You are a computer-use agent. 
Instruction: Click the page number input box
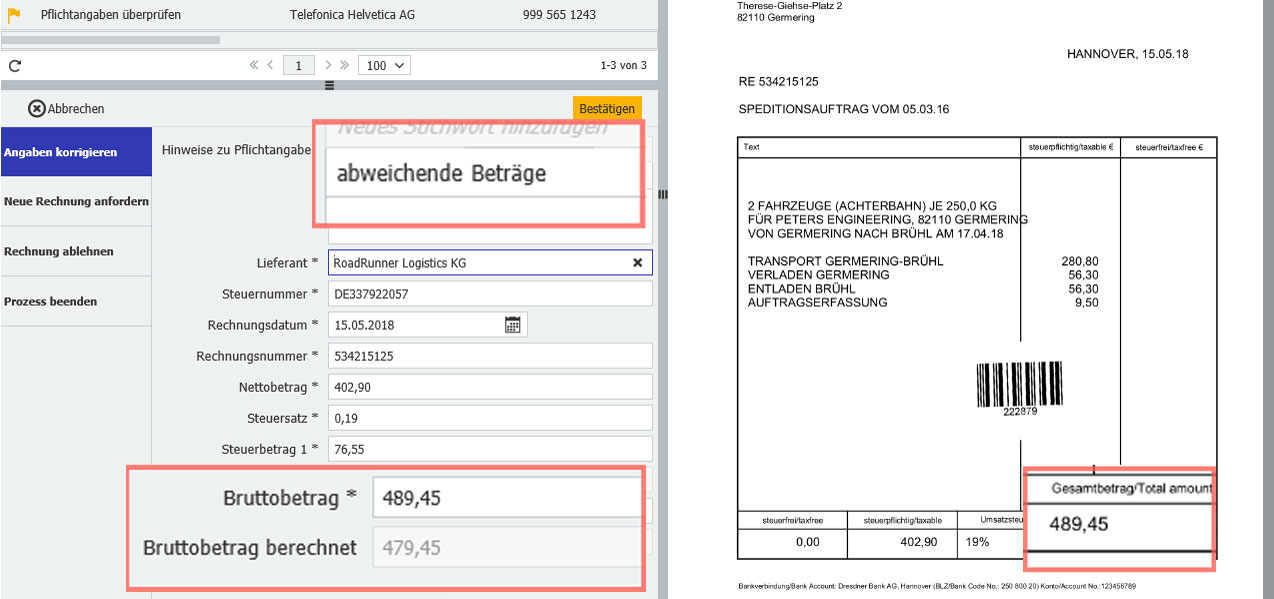click(x=298, y=66)
